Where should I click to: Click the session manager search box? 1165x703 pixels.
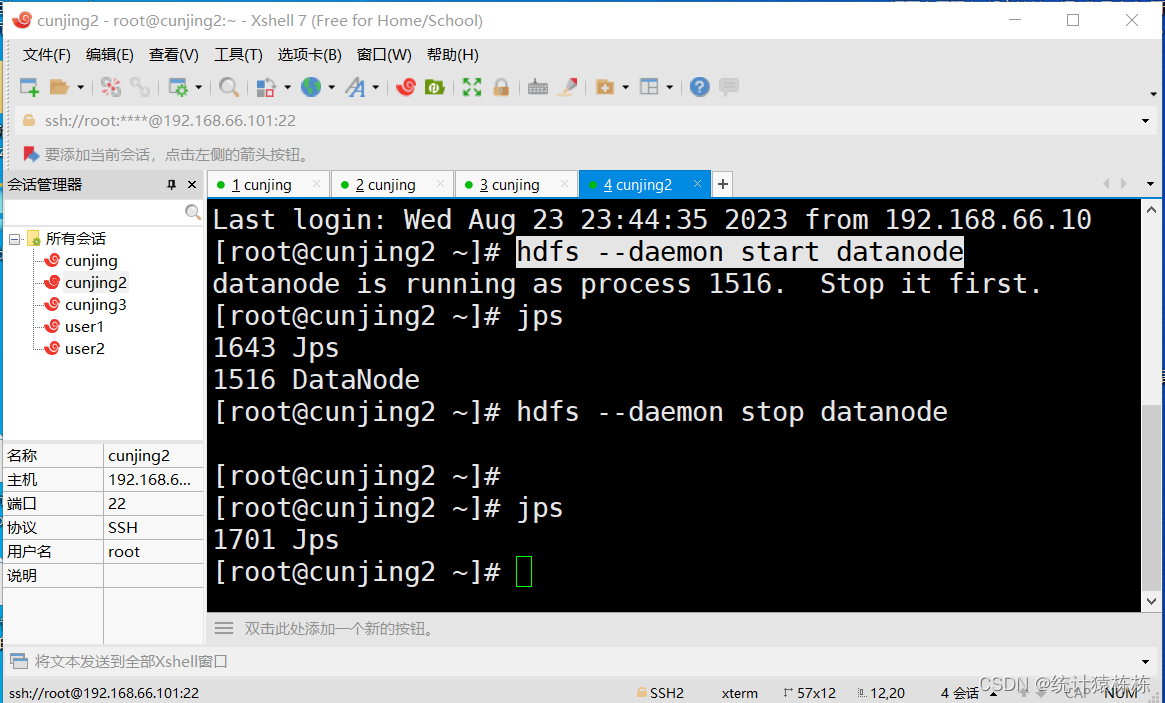point(103,212)
